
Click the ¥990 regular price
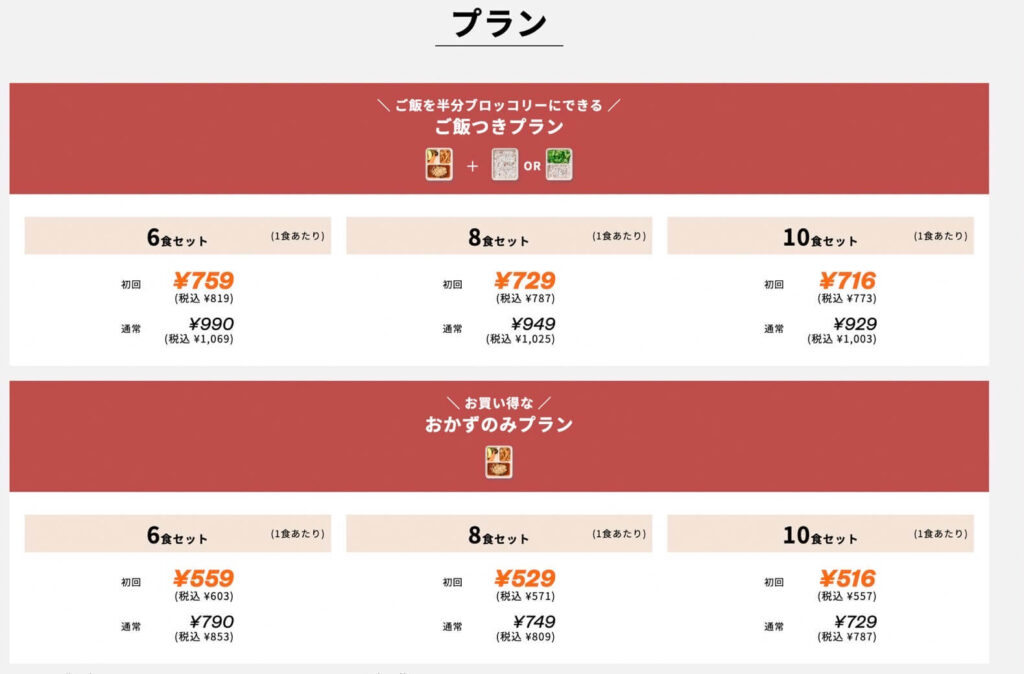pyautogui.click(x=211, y=324)
